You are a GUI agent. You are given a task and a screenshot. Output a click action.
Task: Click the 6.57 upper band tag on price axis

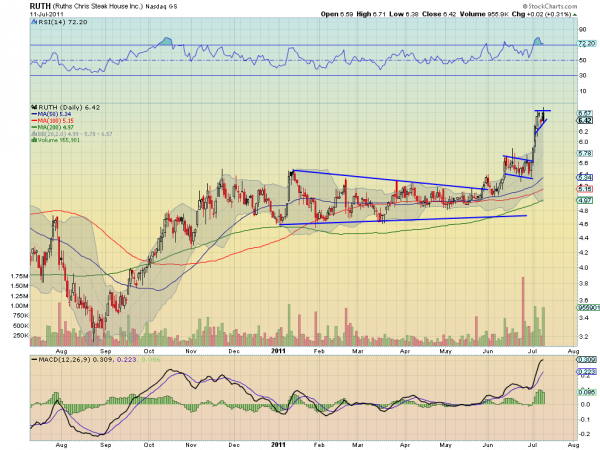(585, 114)
